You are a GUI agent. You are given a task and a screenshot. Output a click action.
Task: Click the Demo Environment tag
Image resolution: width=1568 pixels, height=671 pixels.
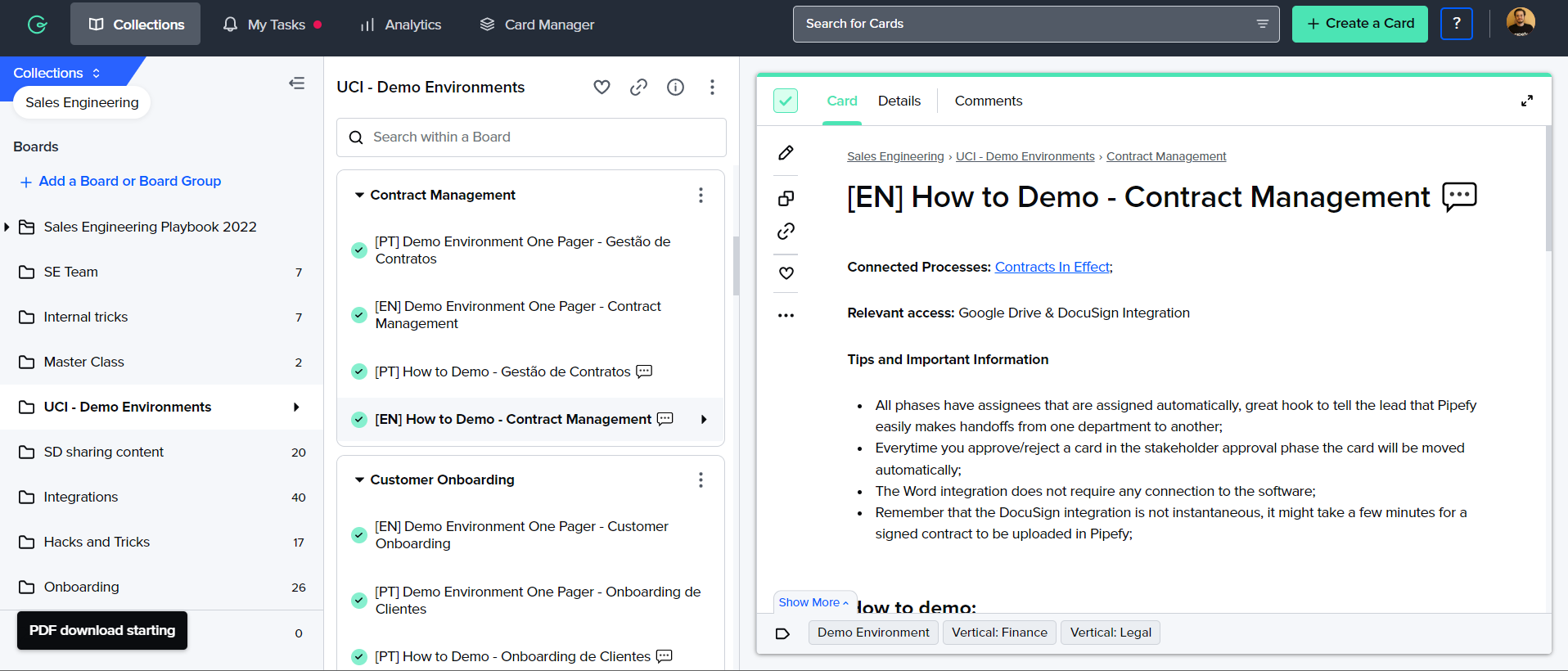point(873,633)
